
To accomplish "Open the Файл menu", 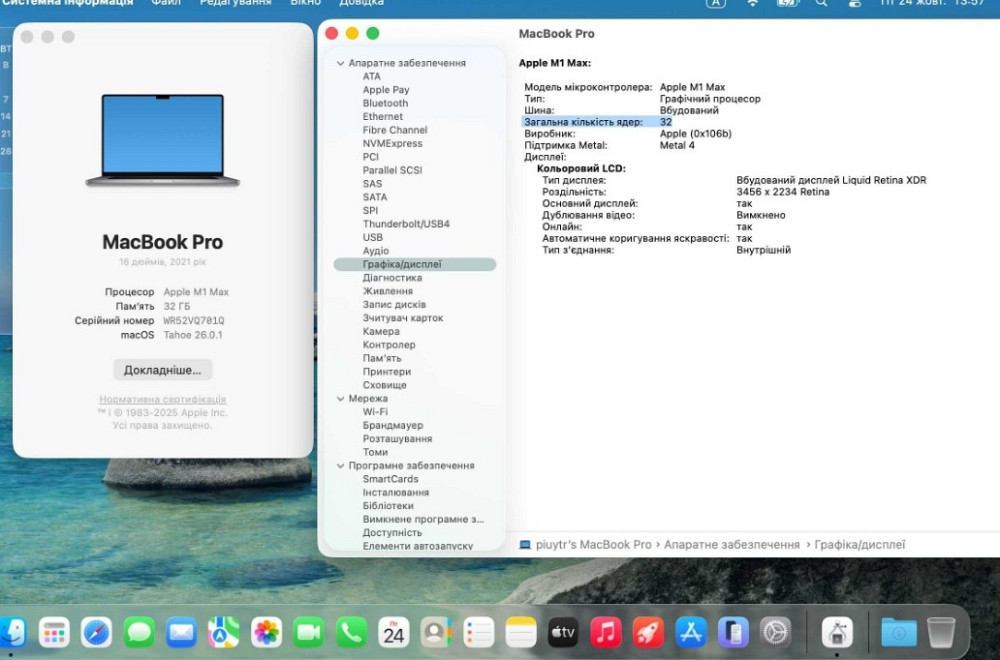I will click(x=166, y=3).
